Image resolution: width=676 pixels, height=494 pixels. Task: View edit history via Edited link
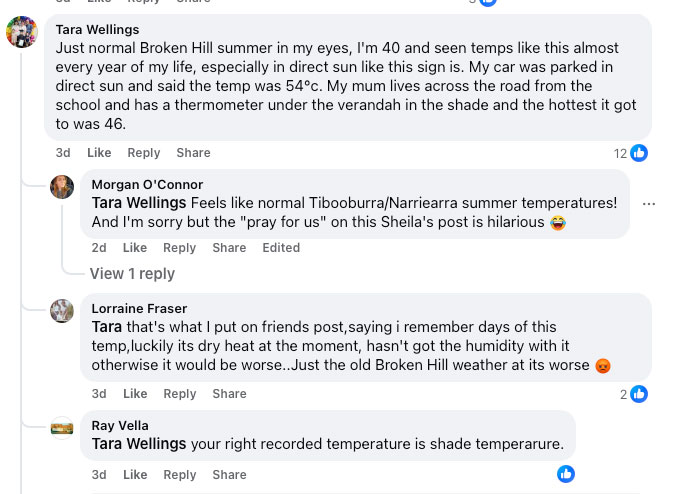[x=281, y=248]
